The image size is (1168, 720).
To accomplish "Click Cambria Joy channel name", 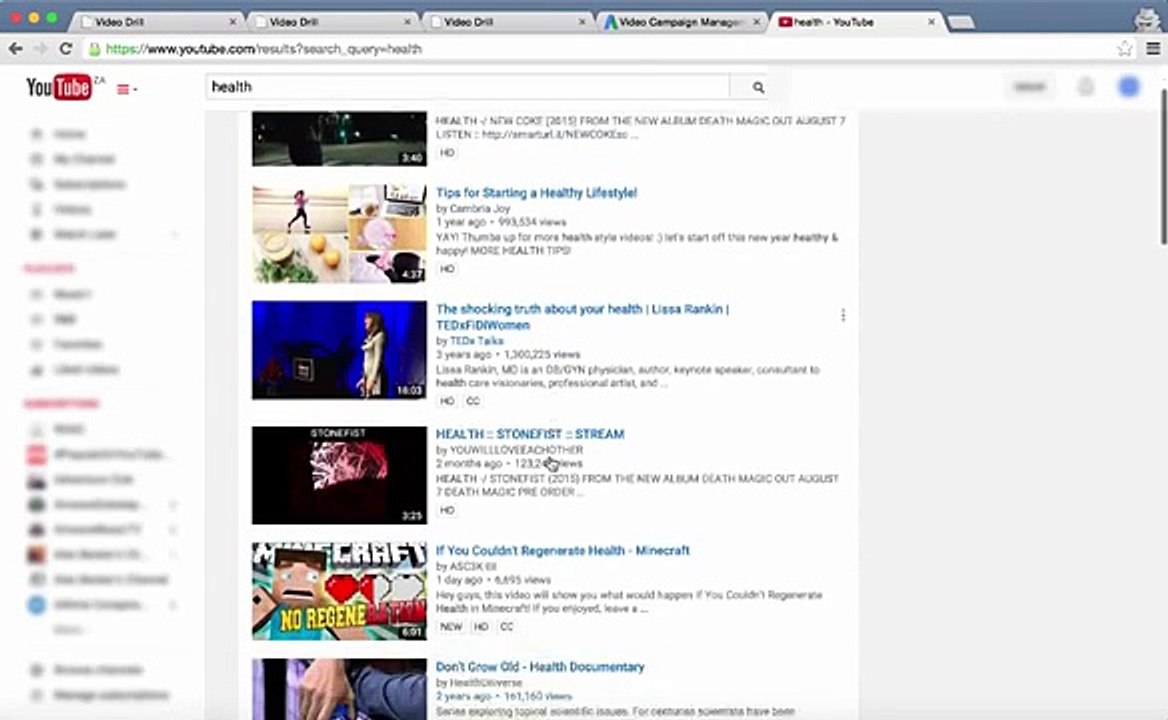I will tap(480, 209).
